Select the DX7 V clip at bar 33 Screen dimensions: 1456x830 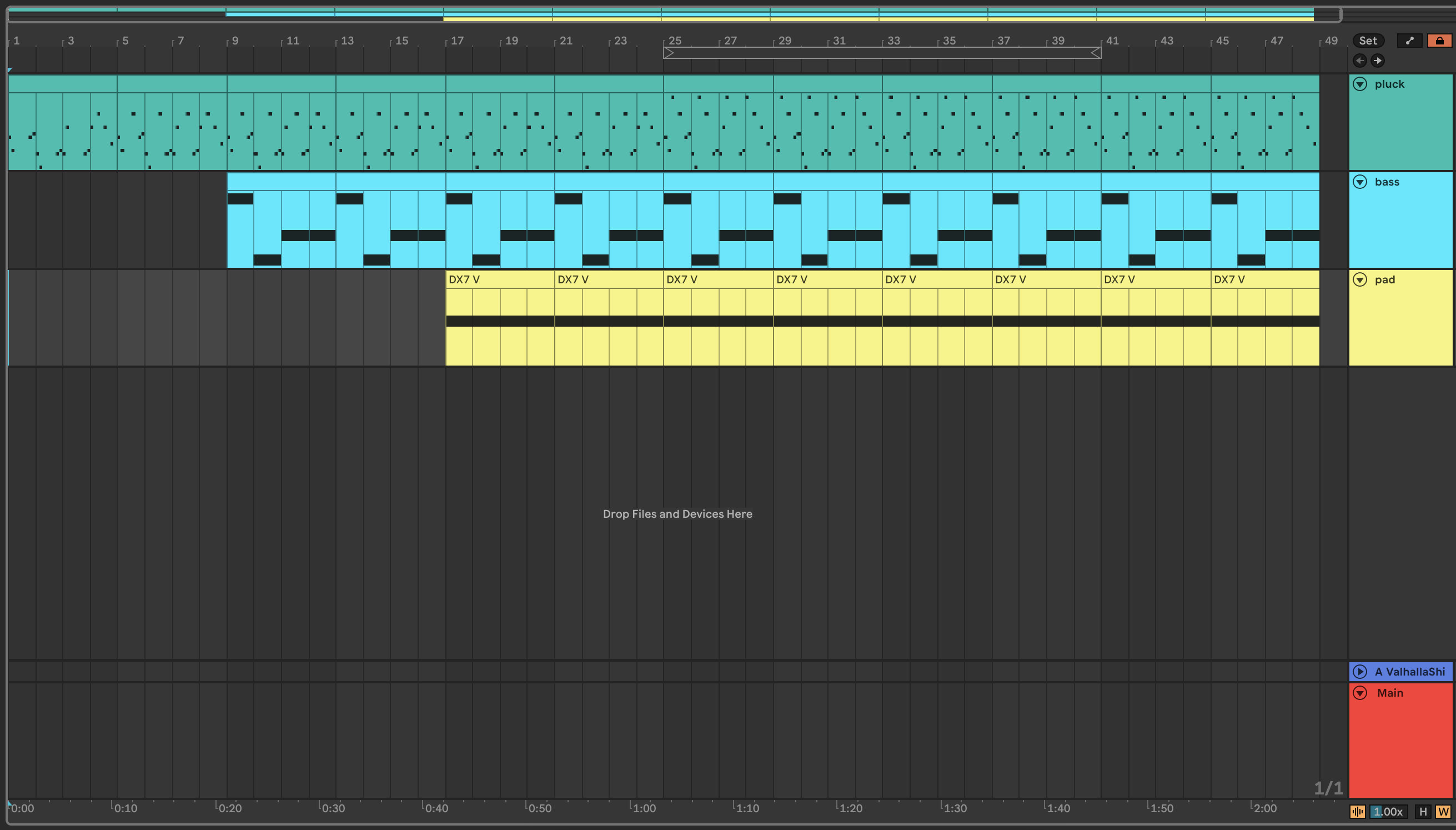point(937,279)
